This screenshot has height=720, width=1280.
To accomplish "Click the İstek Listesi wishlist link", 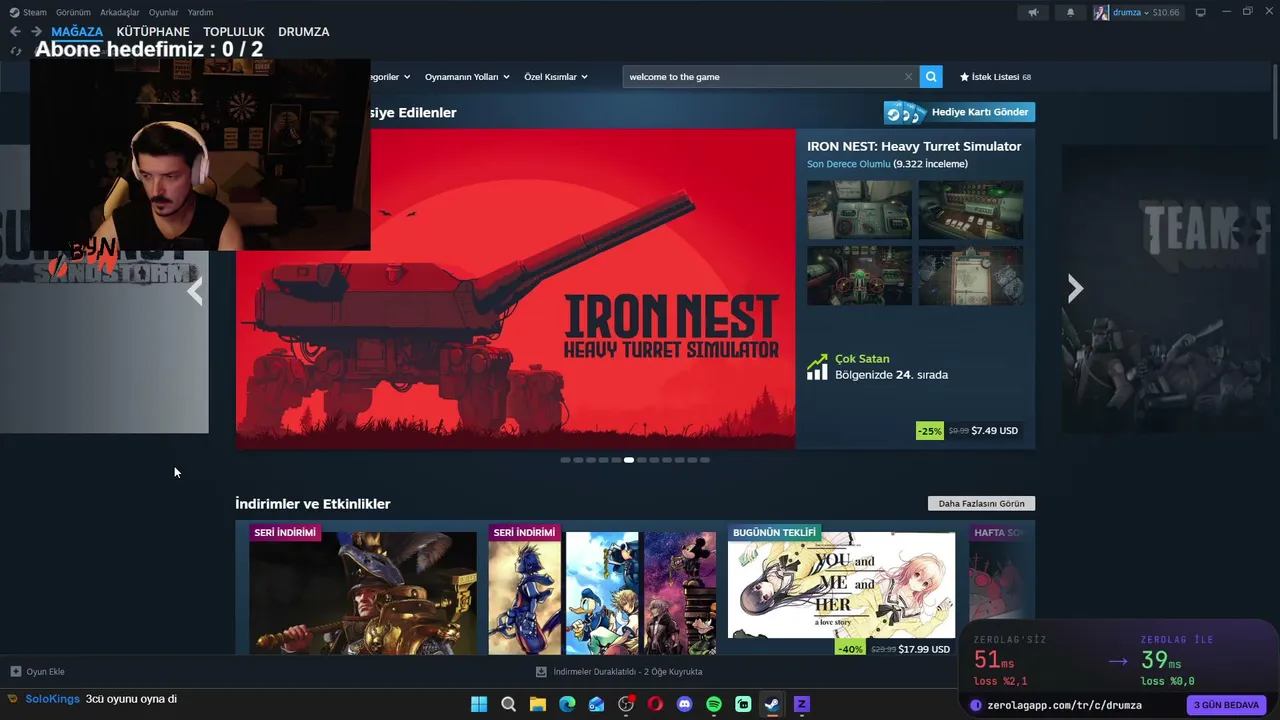I will pos(995,77).
